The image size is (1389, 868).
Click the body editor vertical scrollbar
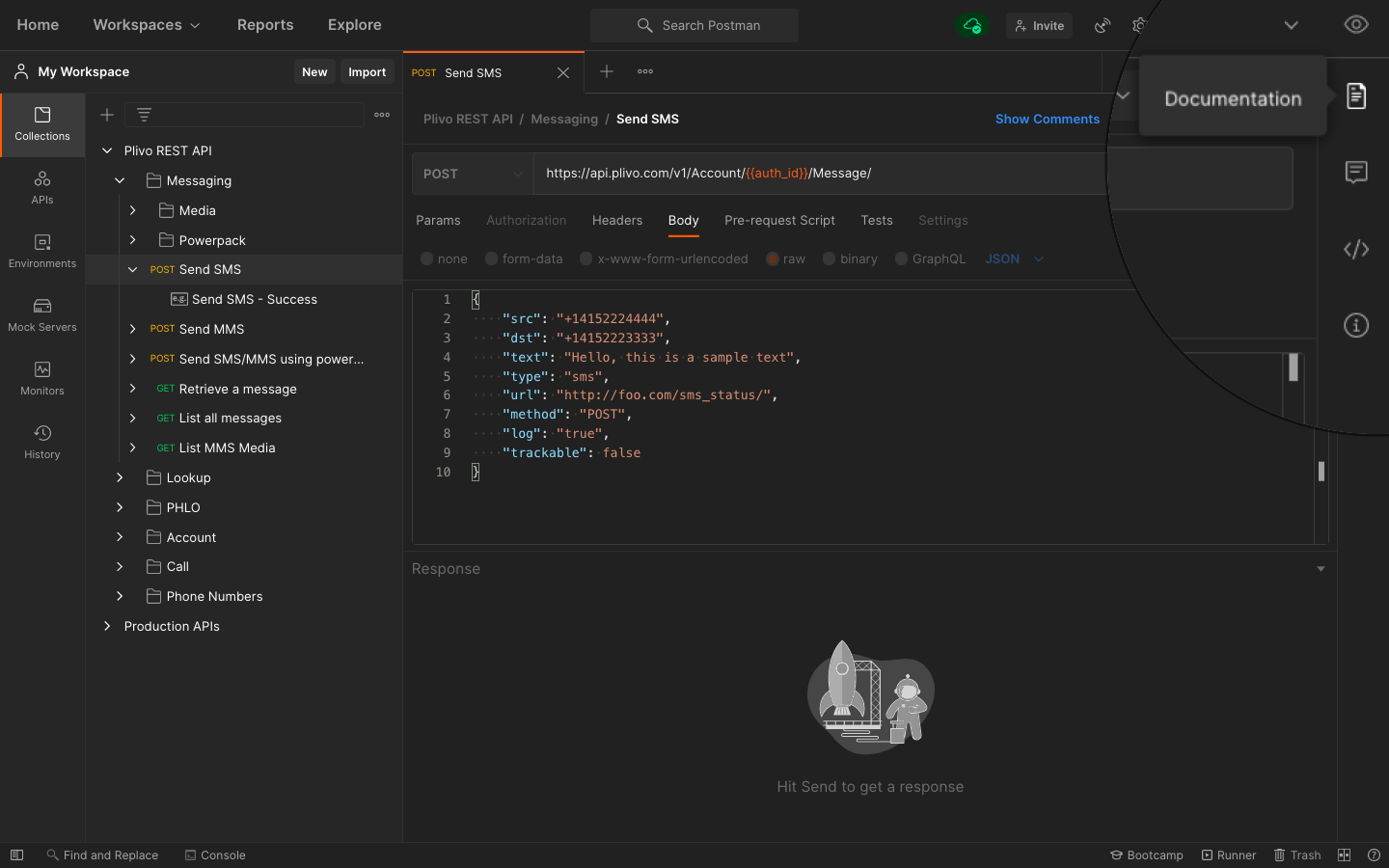1321,472
